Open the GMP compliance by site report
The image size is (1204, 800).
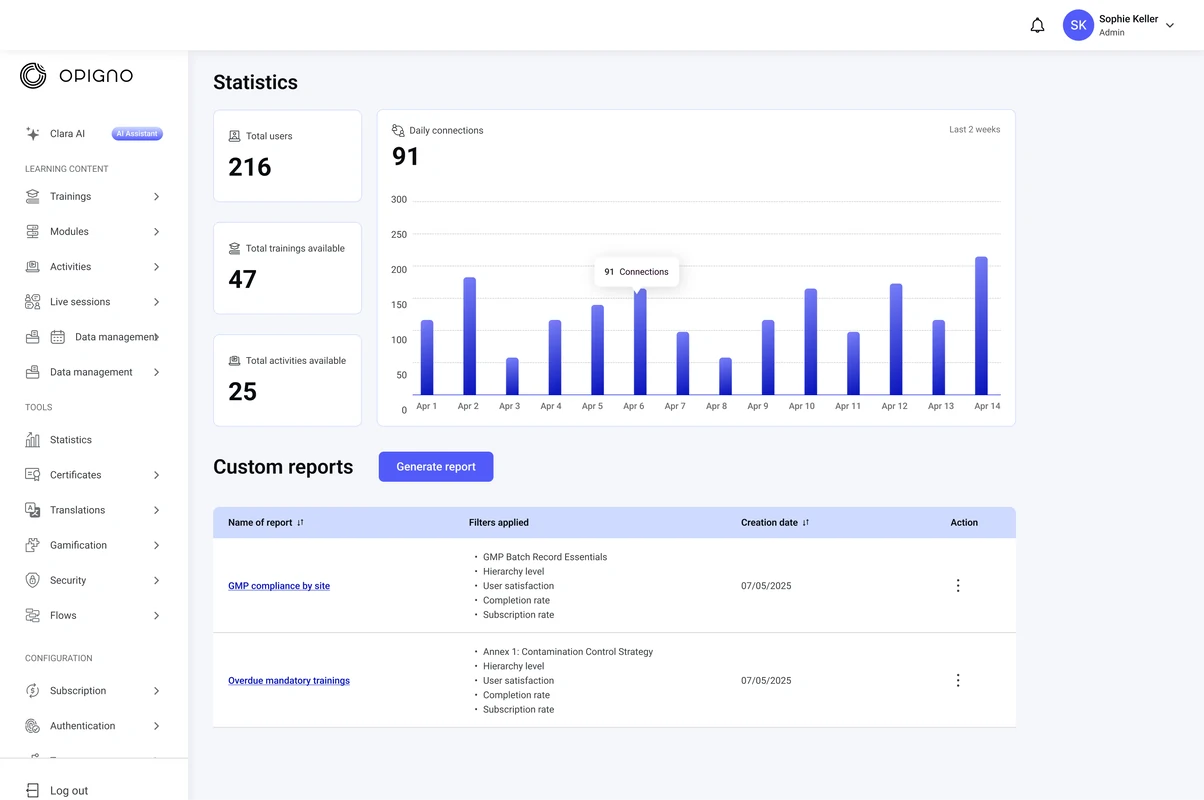pyautogui.click(x=279, y=586)
